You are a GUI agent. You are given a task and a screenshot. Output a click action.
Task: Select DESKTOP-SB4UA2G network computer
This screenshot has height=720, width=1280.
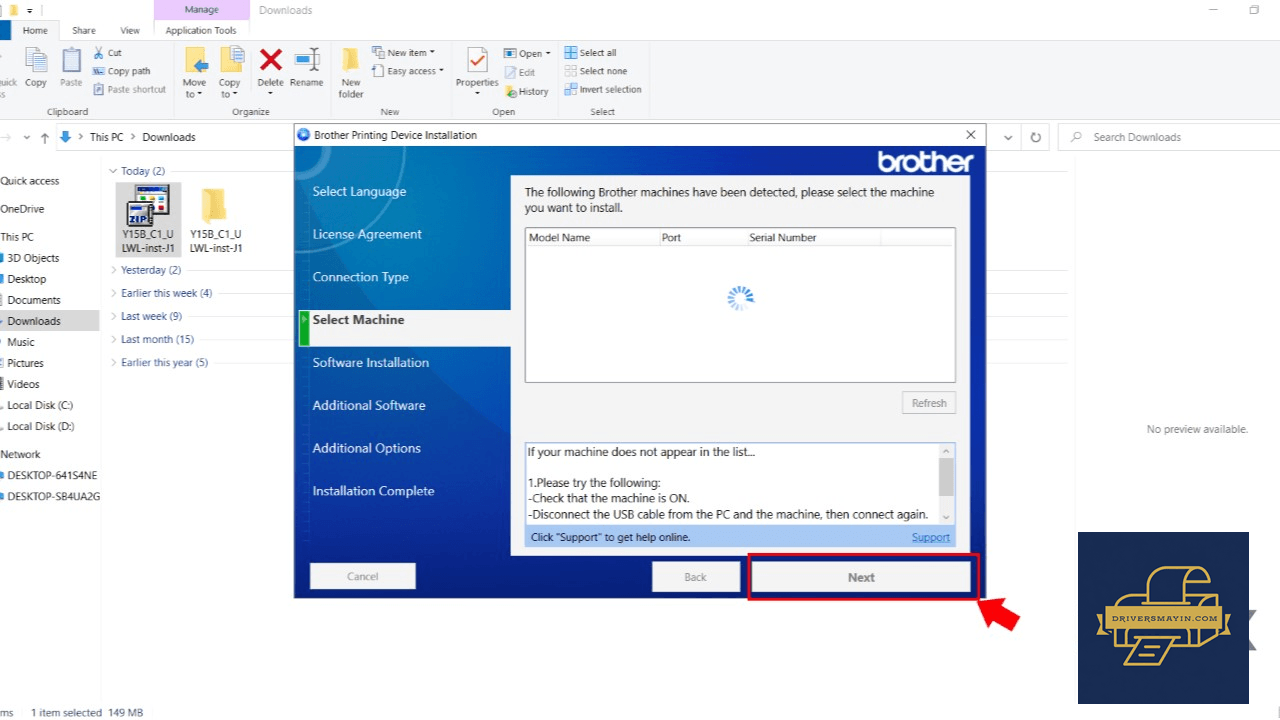point(53,496)
